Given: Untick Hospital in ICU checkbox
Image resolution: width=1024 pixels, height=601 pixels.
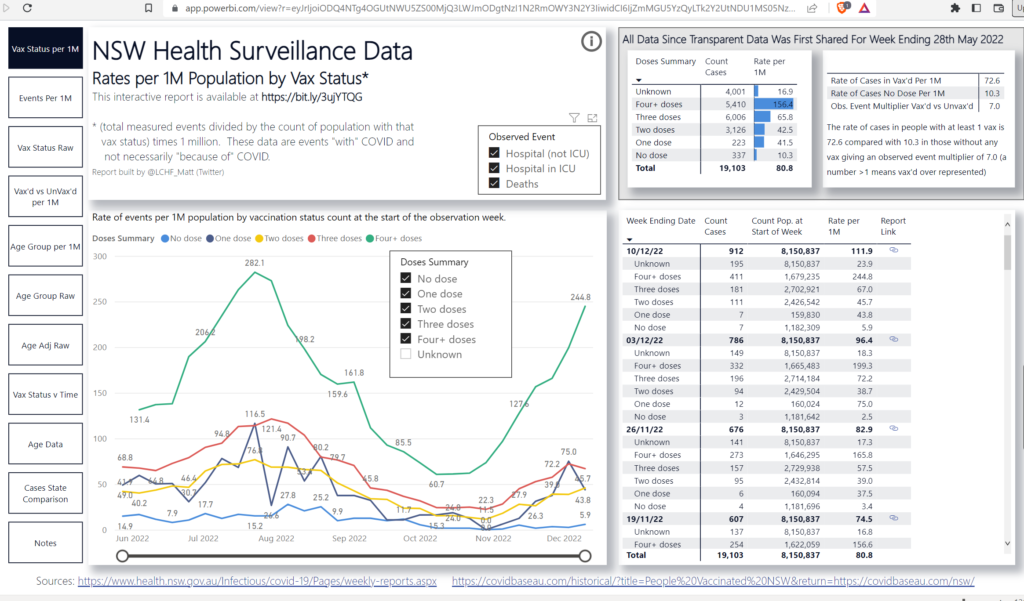Looking at the screenshot, I should pos(495,169).
